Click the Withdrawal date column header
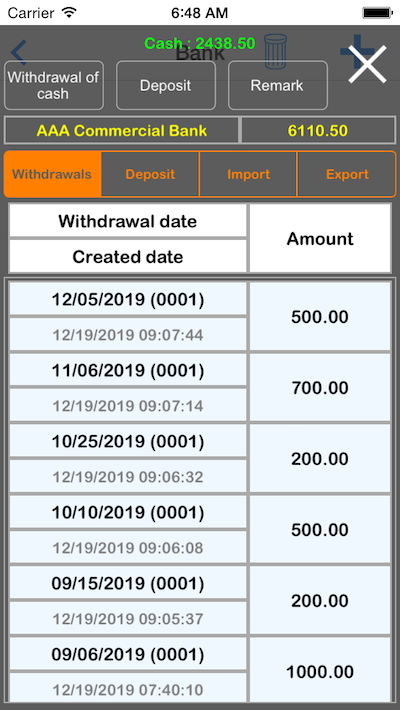 128,221
